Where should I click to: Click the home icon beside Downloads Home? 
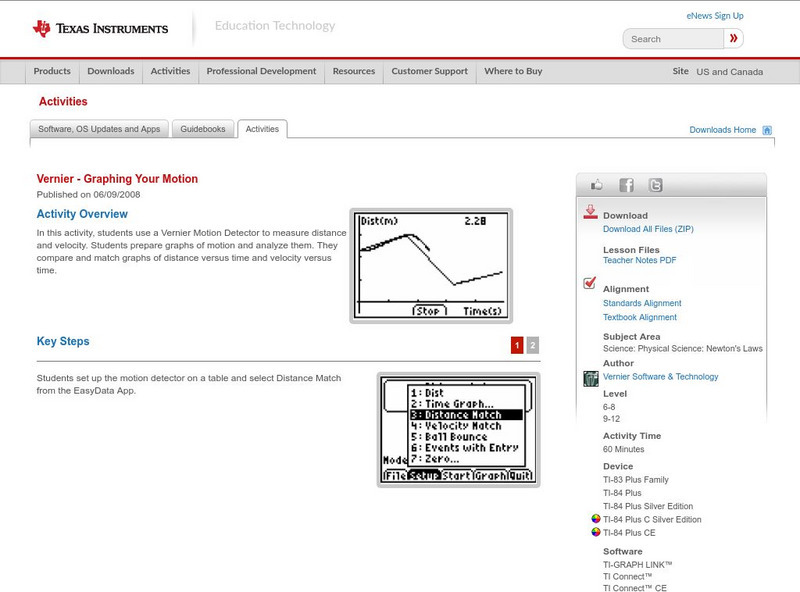767,130
